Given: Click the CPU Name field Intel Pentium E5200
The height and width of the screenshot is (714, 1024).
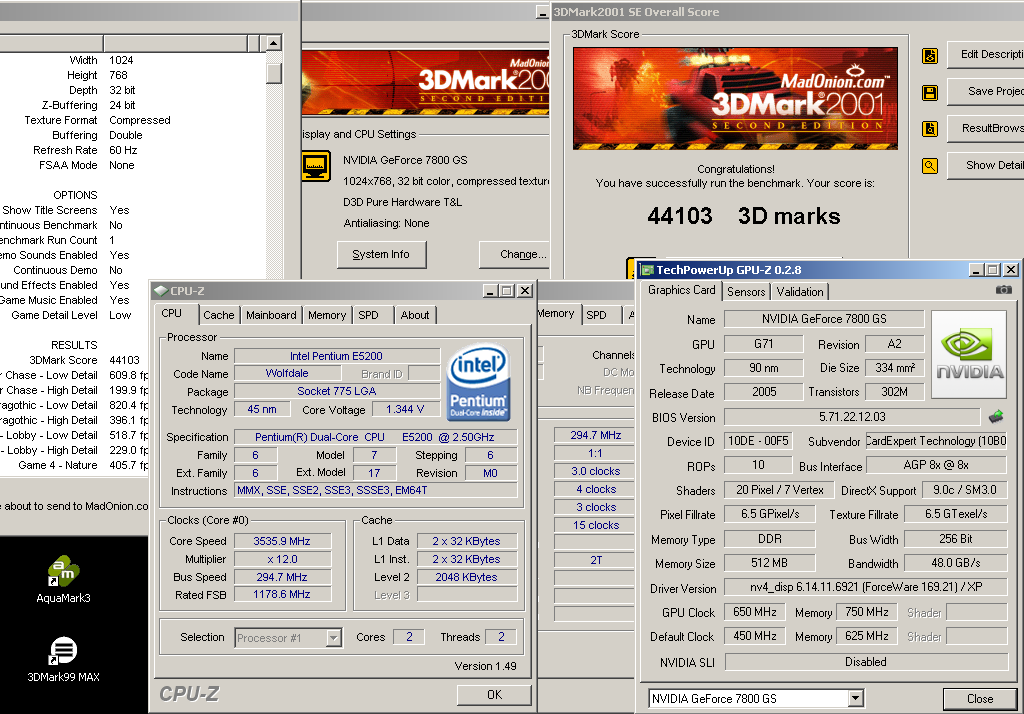Looking at the screenshot, I should coord(337,356).
